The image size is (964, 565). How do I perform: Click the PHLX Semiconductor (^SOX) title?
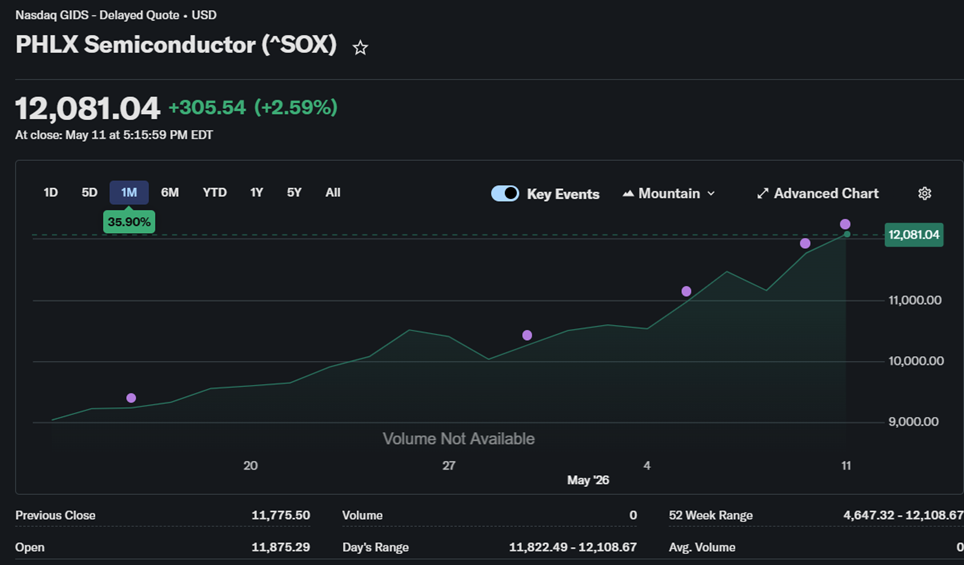[x=176, y=45]
